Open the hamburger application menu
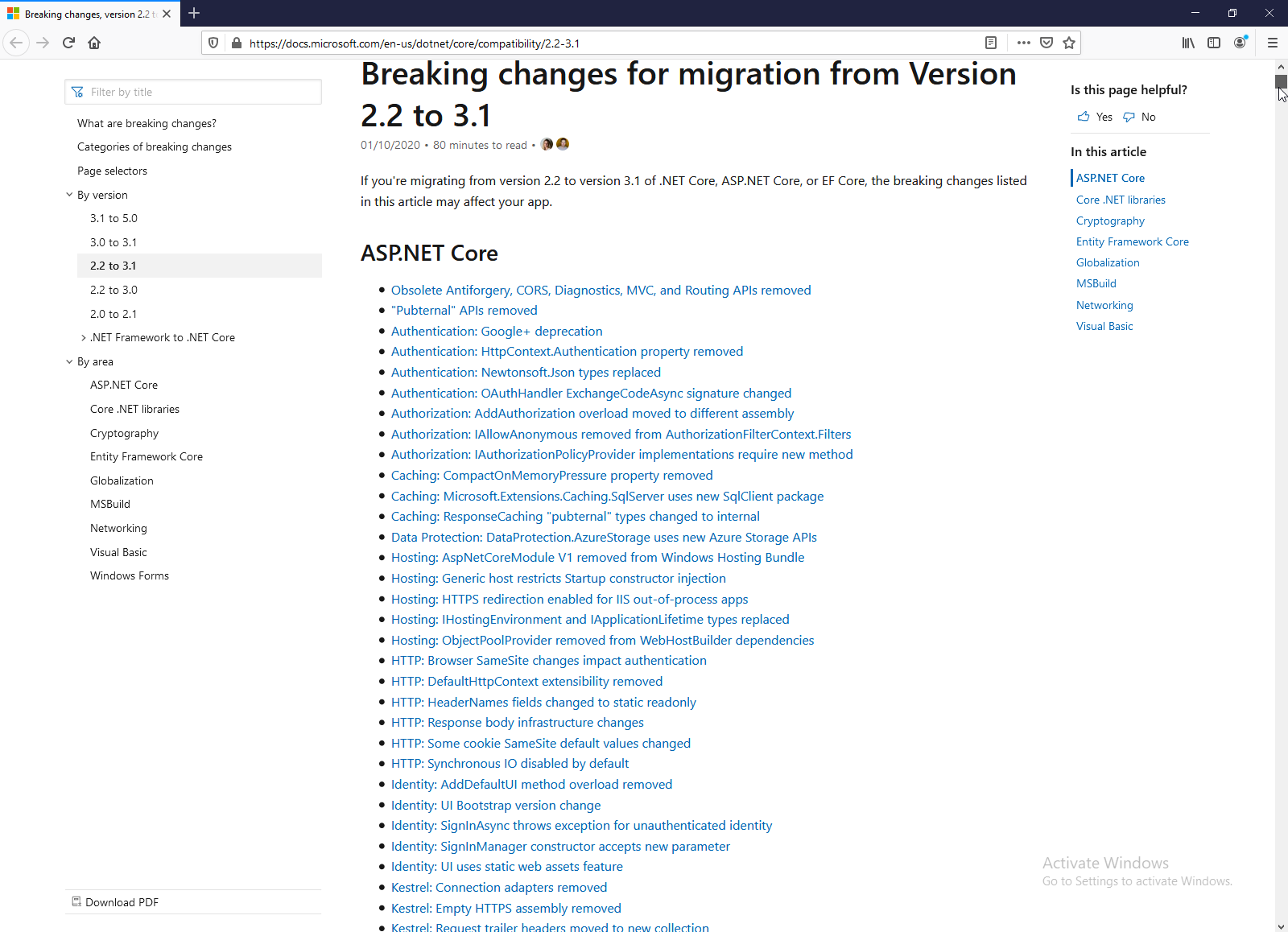 click(1273, 43)
